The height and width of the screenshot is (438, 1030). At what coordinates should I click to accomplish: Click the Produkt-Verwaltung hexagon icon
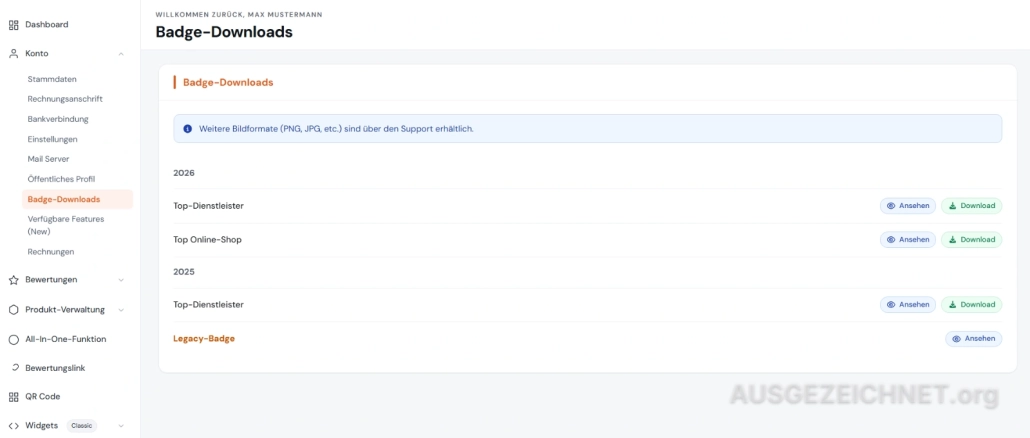pos(13,310)
